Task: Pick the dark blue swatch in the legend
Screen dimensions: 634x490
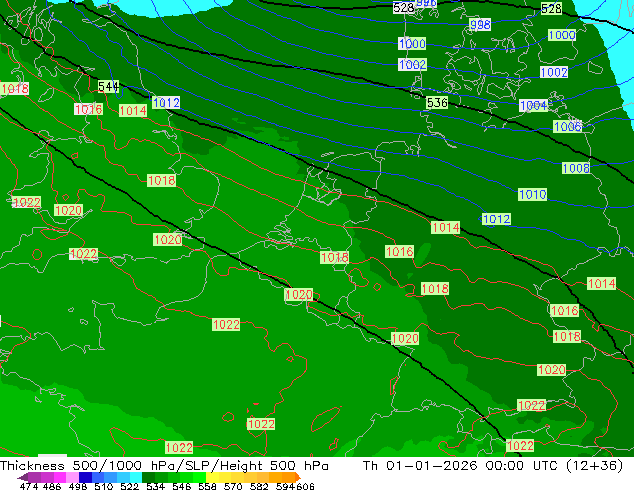Action: click(85, 477)
